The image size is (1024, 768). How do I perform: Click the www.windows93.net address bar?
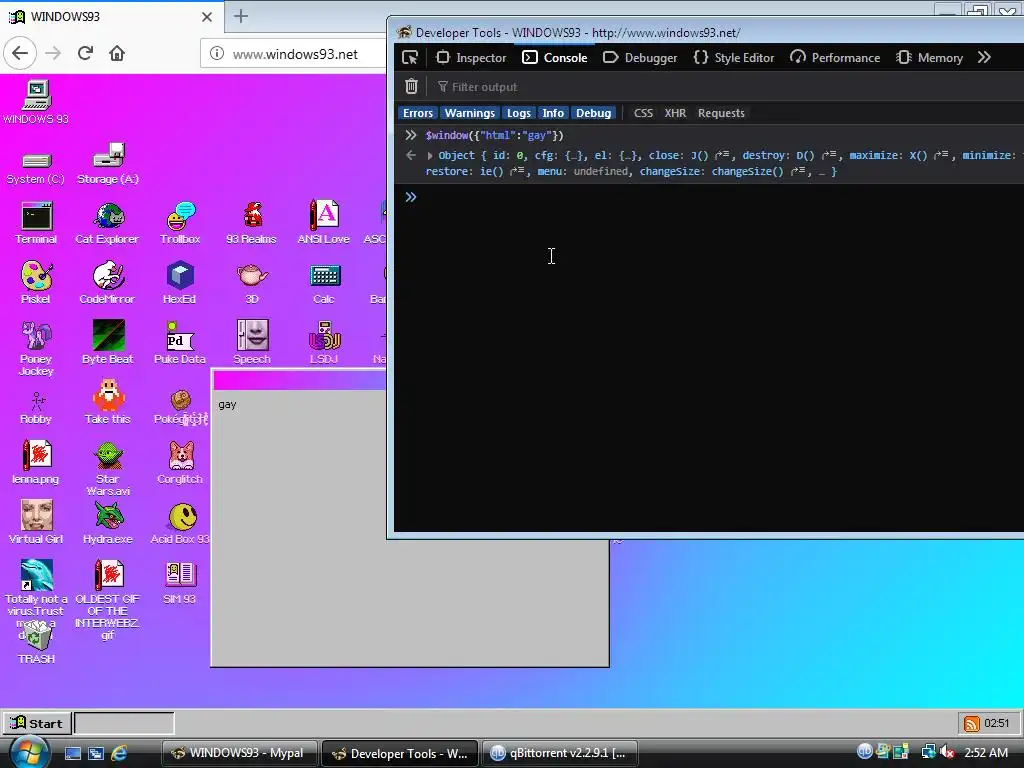click(x=295, y=54)
